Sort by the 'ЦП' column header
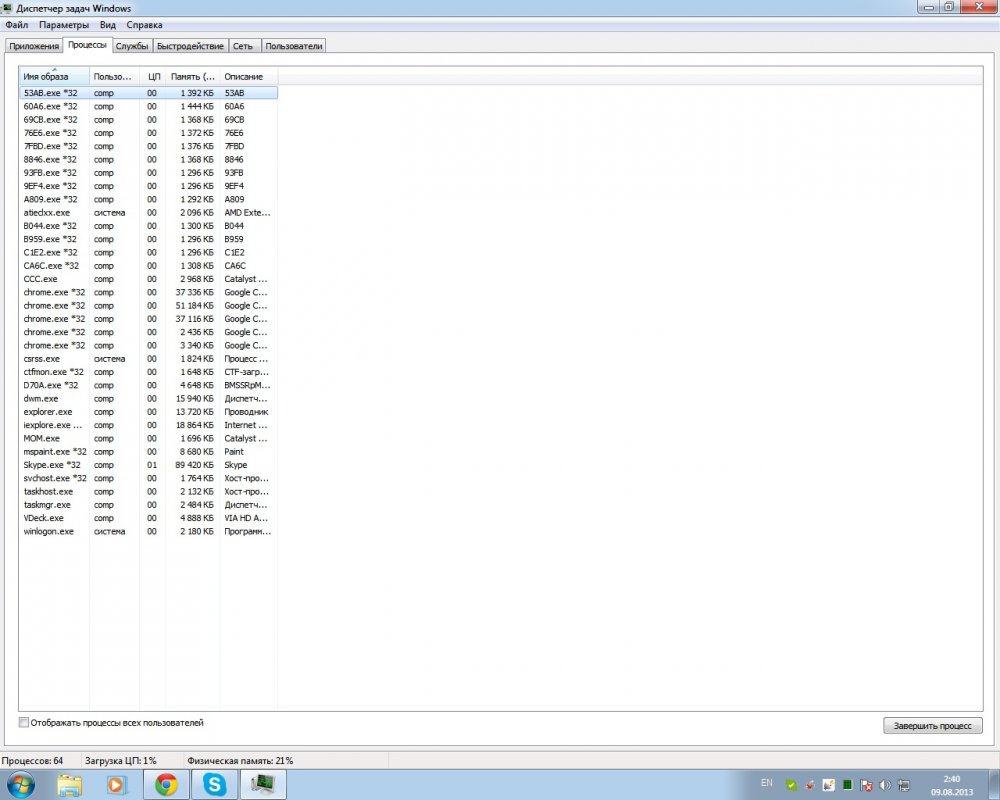Viewport: 1000px width, 800px height. point(153,77)
